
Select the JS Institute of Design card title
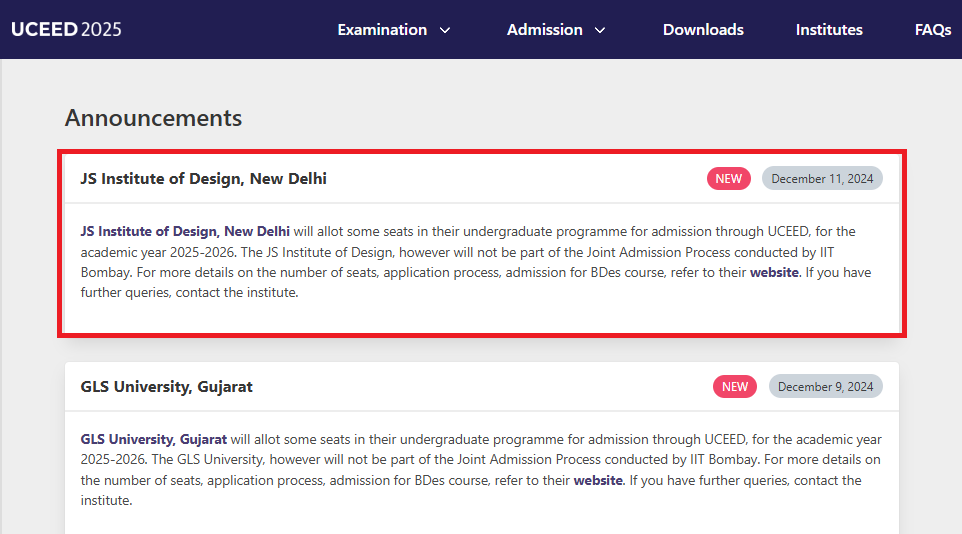203,179
